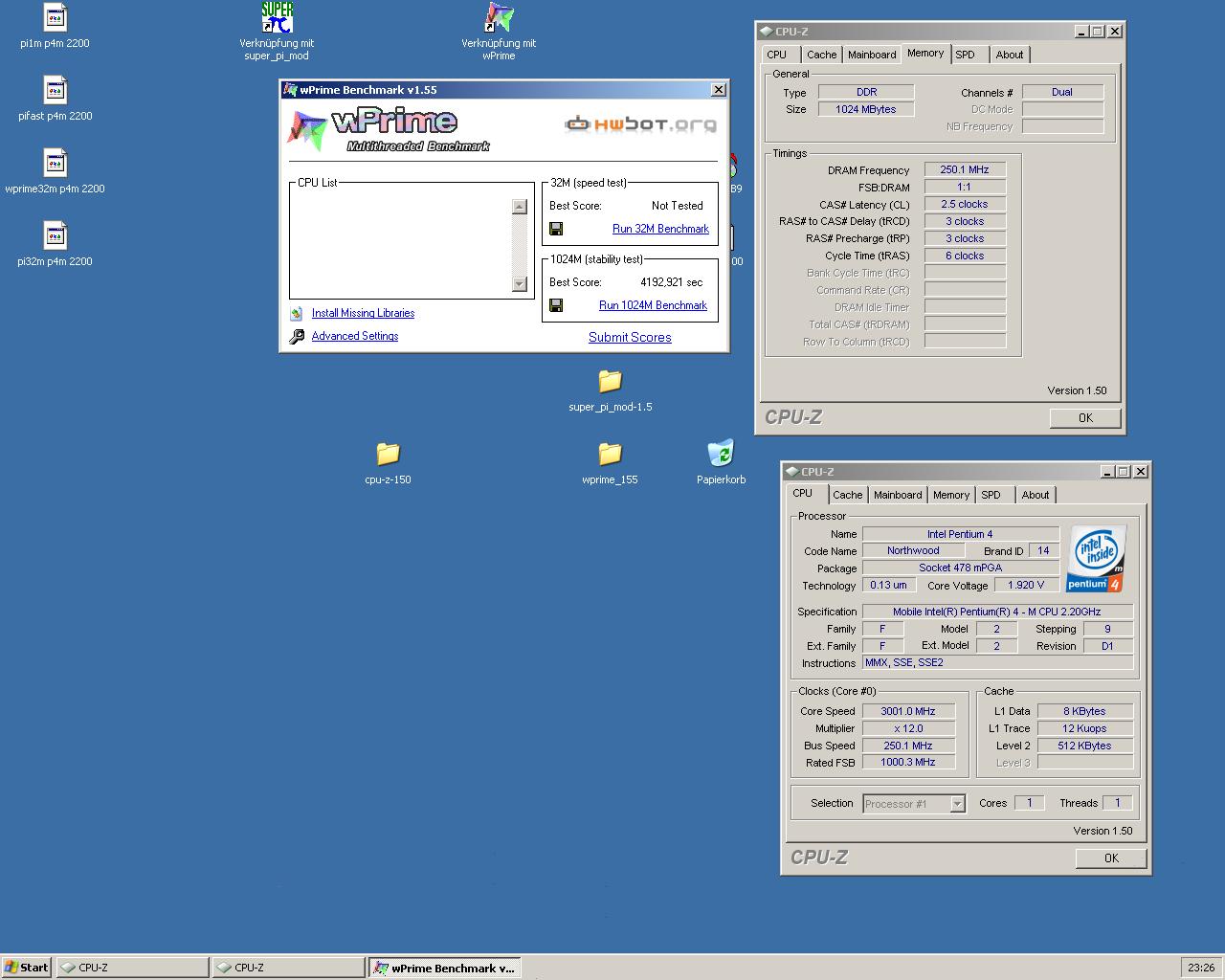Click the DRAM Frequency value 250.1 MHz
This screenshot has height=980, width=1225.
(965, 169)
